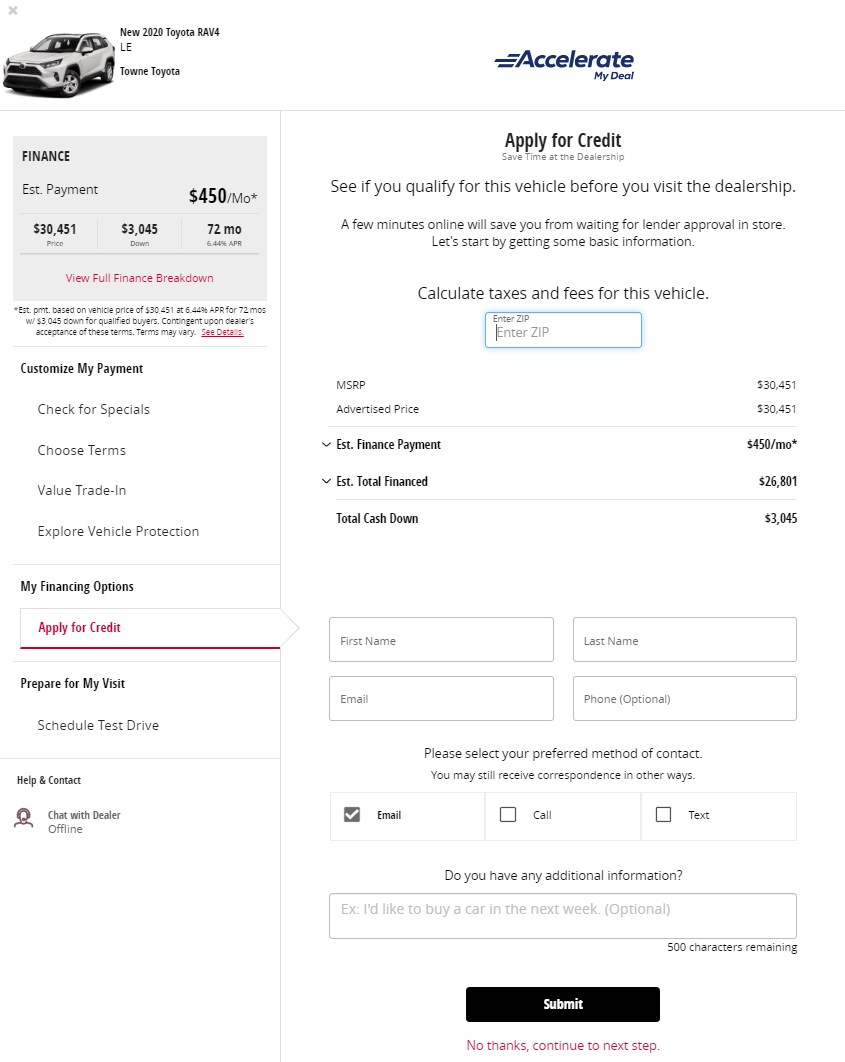Click No thanks, continue to next step
Screen dimensions: 845x1062
point(563,1045)
